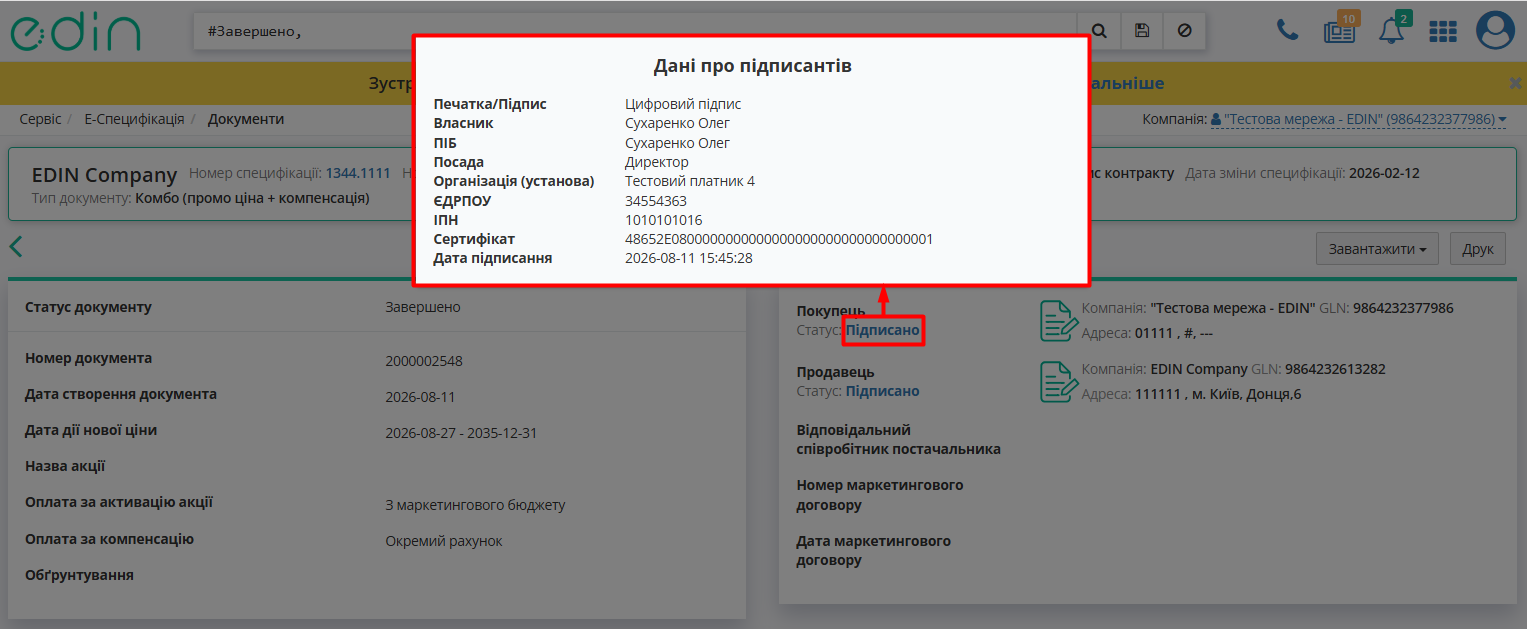1527x629 pixels.
Task: Click Тестовий платник 4 organization value
Action: [690, 181]
